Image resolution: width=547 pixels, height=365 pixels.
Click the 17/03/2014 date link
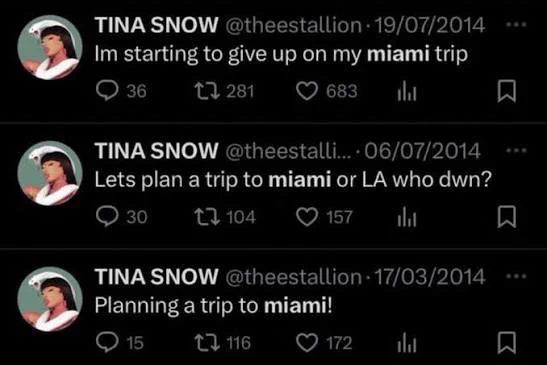[429, 277]
